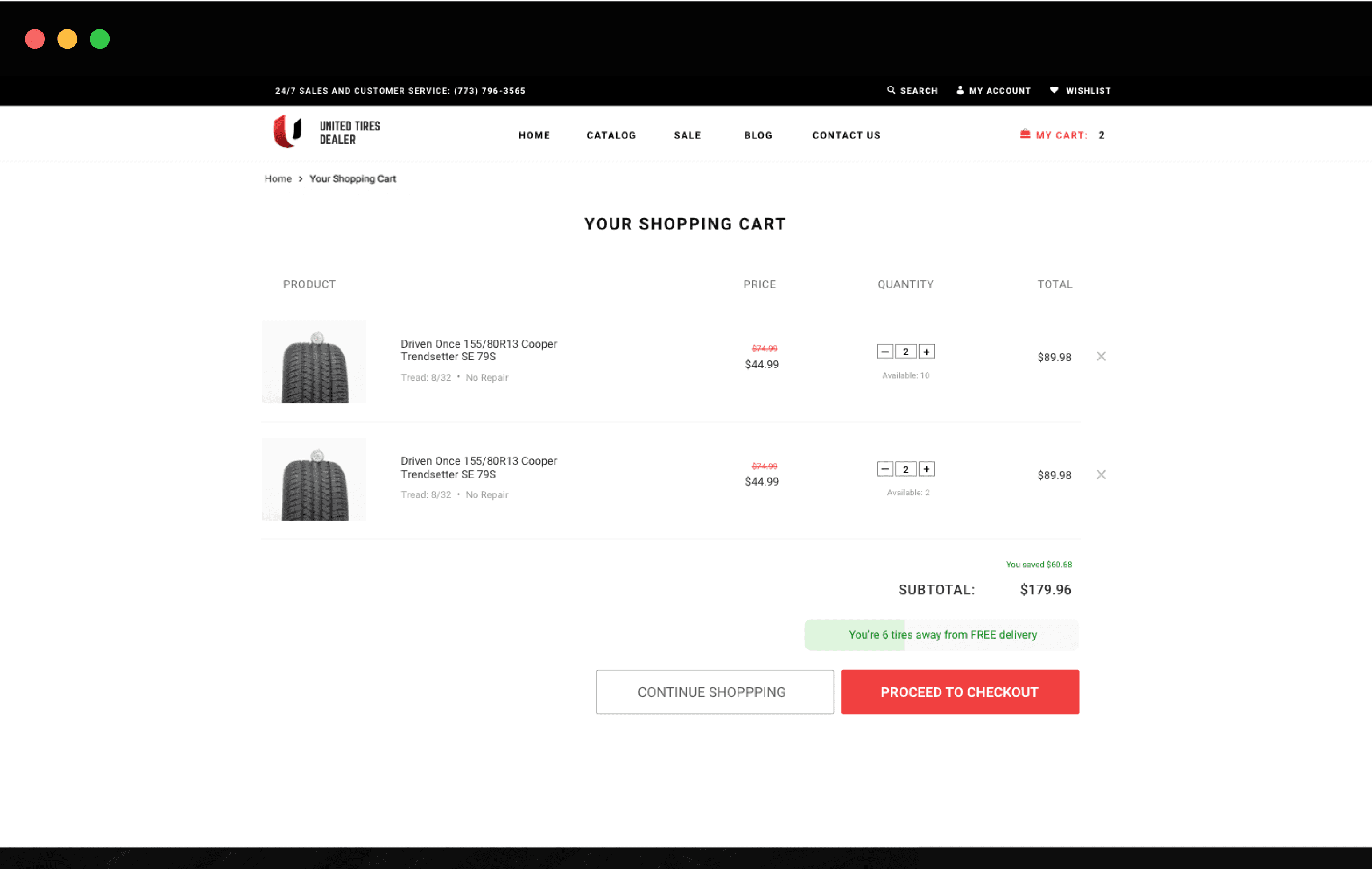This screenshot has height=869, width=1372.
Task: Click Continue Shopping button
Action: click(x=714, y=692)
